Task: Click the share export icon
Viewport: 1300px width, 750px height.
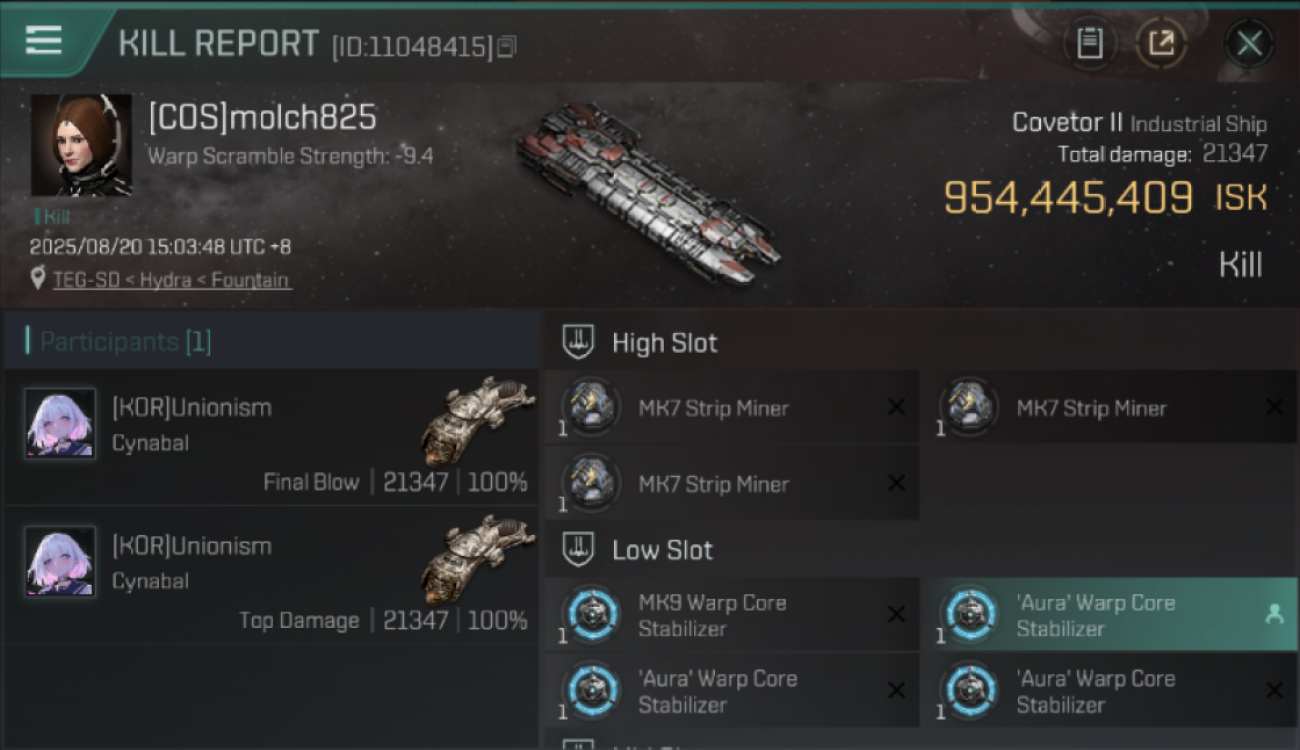Action: (1161, 43)
